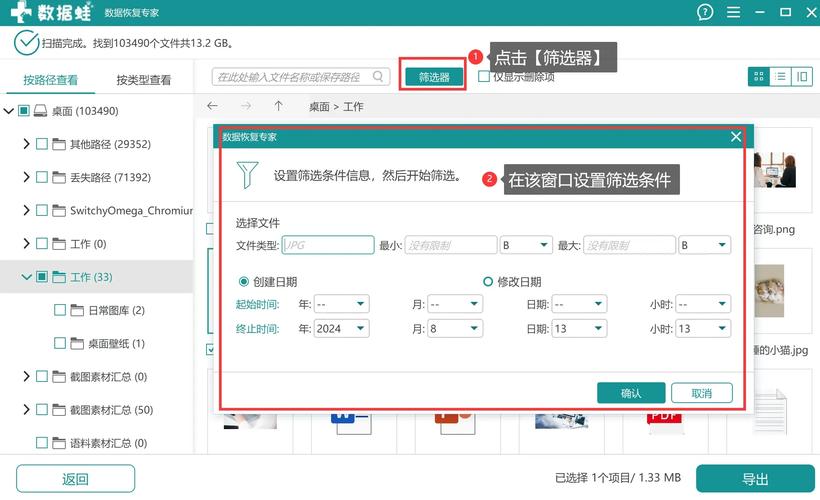Select the 截图素材汇总 (0) tree row
820x500 pixels.
(x=97, y=377)
